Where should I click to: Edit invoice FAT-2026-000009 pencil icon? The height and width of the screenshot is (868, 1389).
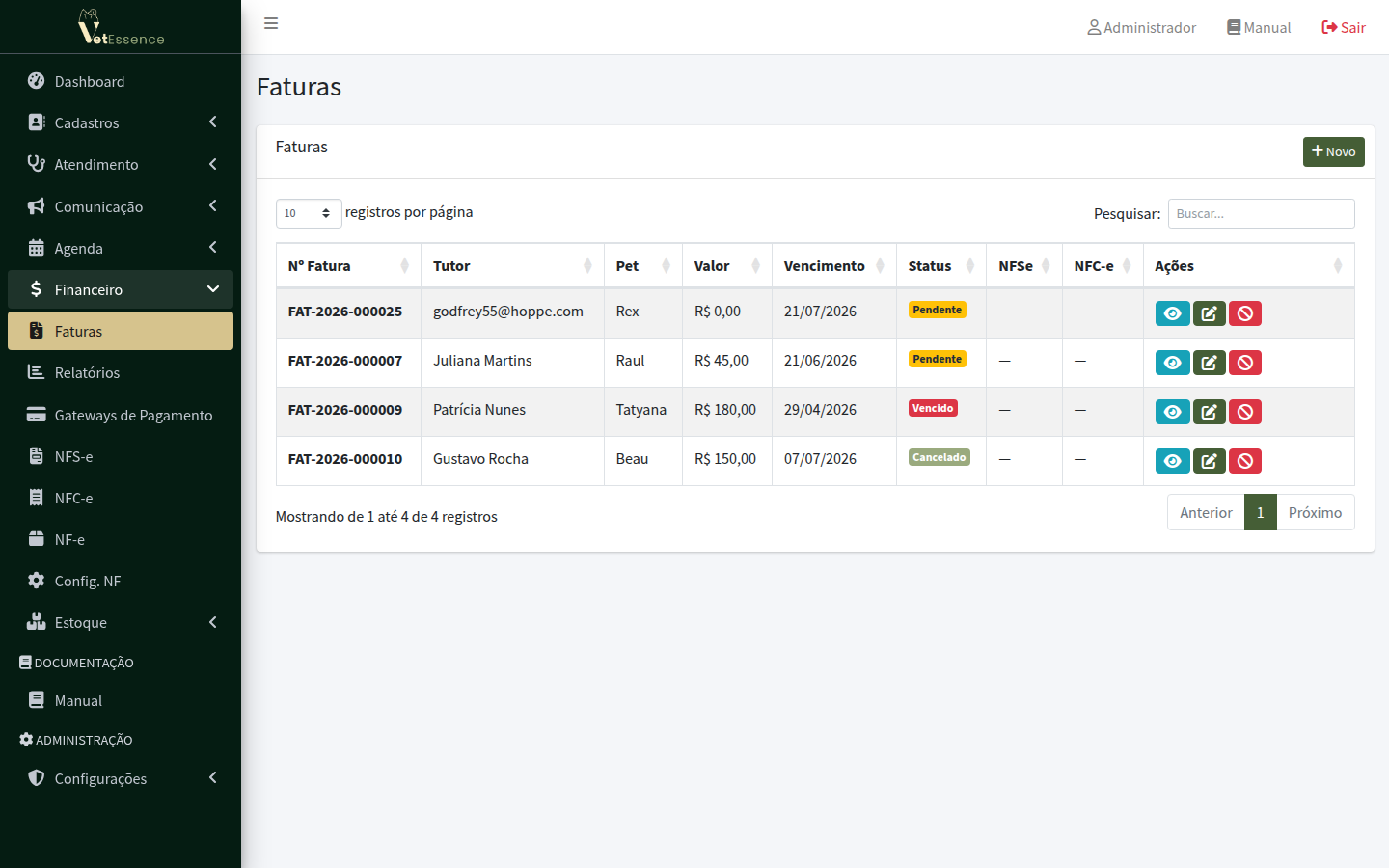point(1209,412)
